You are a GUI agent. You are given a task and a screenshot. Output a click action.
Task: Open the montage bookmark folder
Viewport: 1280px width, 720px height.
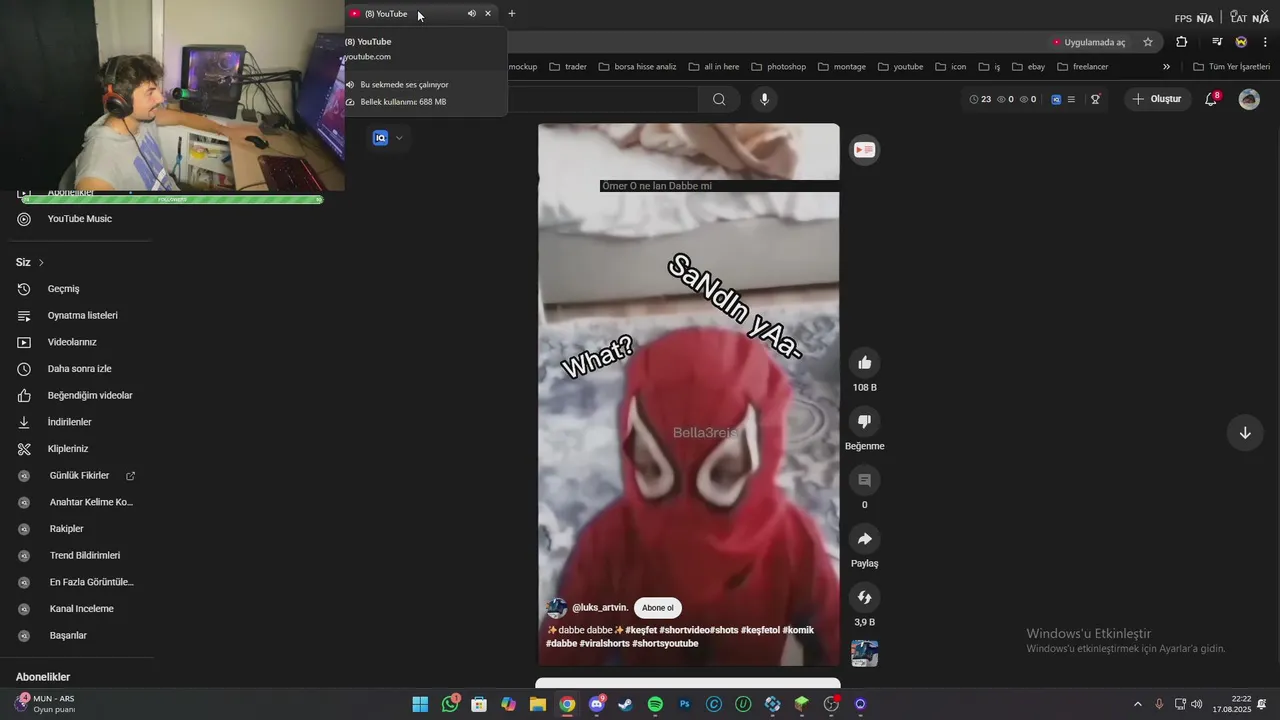[842, 67]
